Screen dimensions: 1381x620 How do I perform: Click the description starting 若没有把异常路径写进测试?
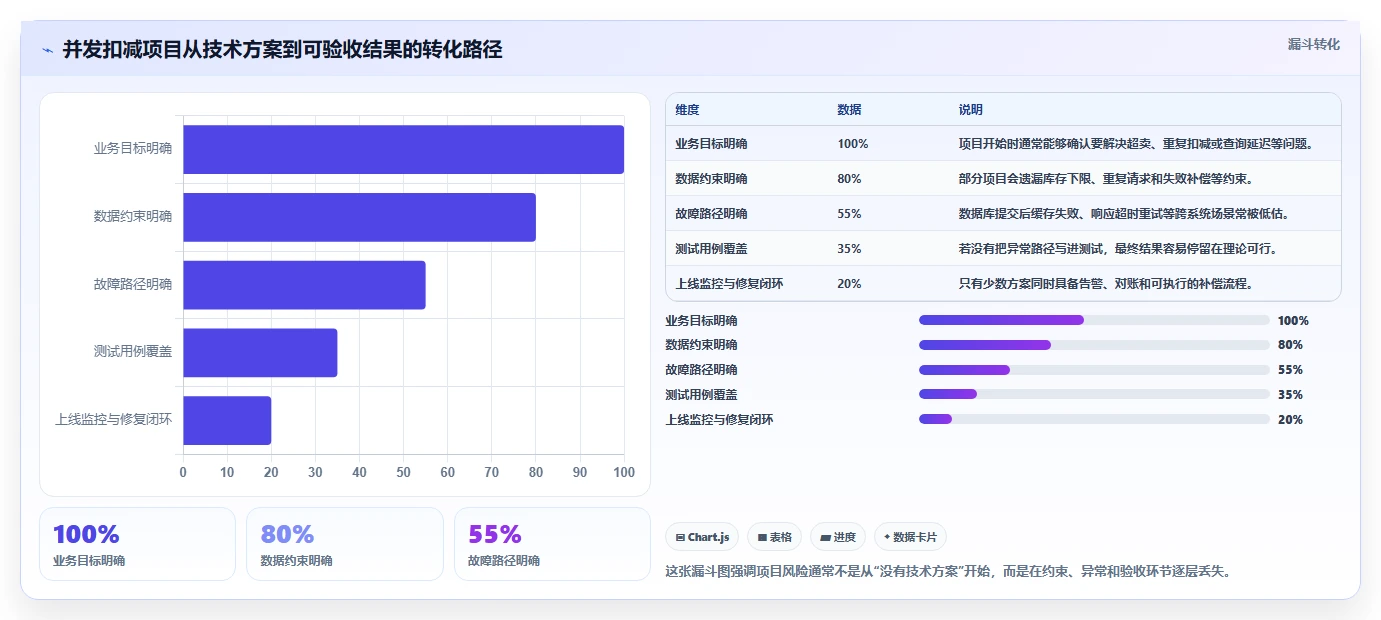click(x=1118, y=249)
